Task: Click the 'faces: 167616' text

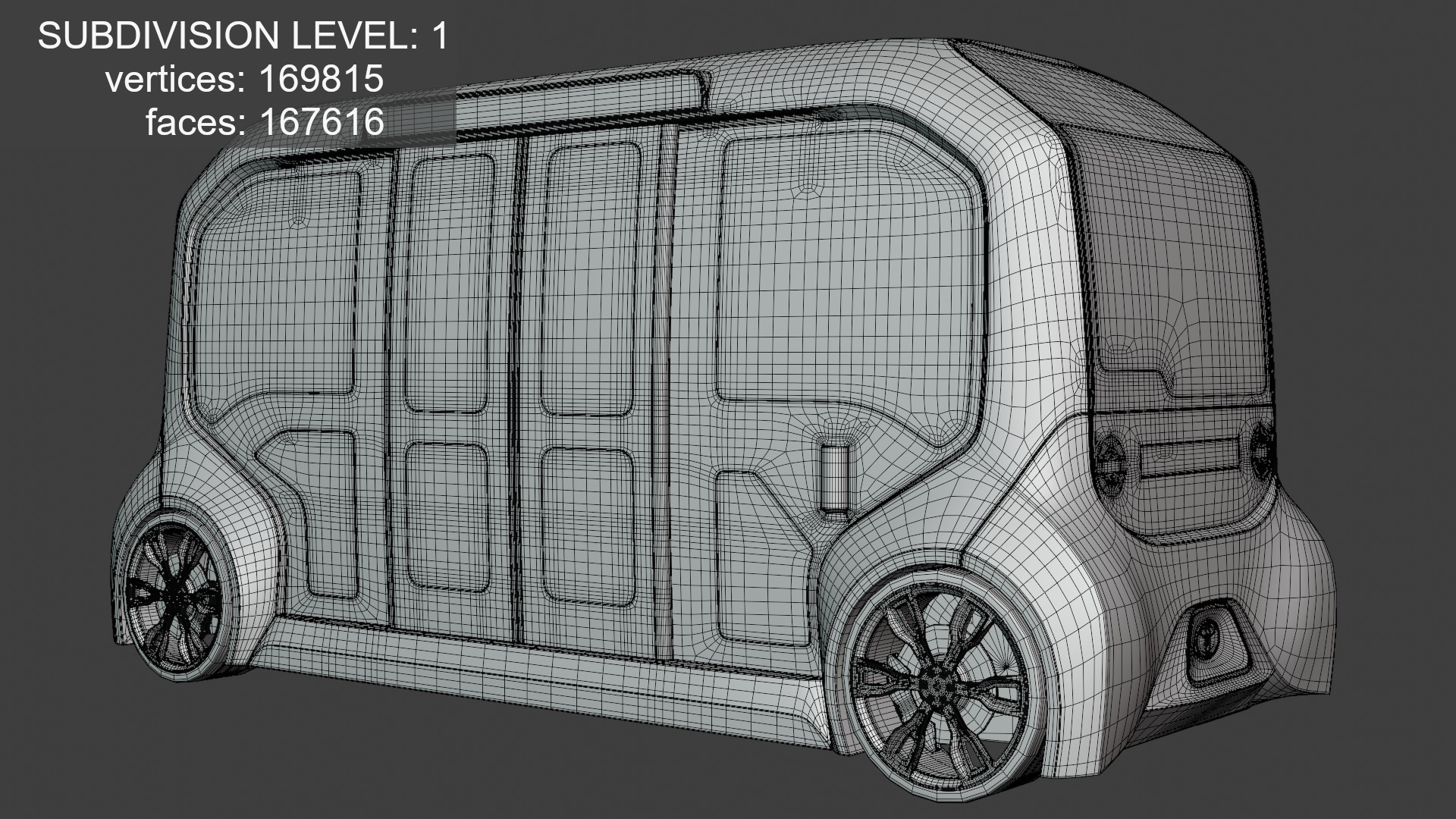Action: coord(265,122)
